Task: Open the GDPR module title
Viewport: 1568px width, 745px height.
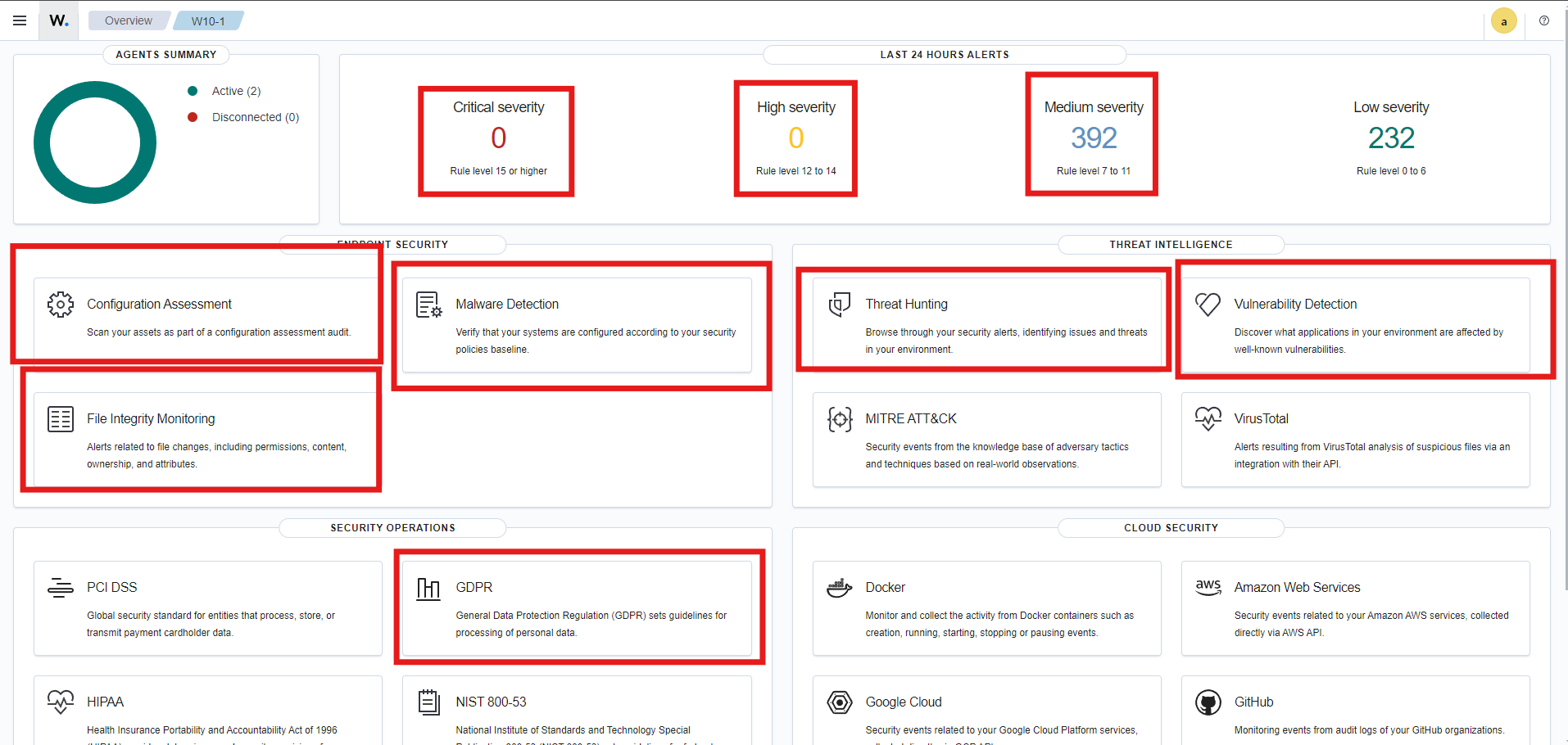Action: click(474, 587)
